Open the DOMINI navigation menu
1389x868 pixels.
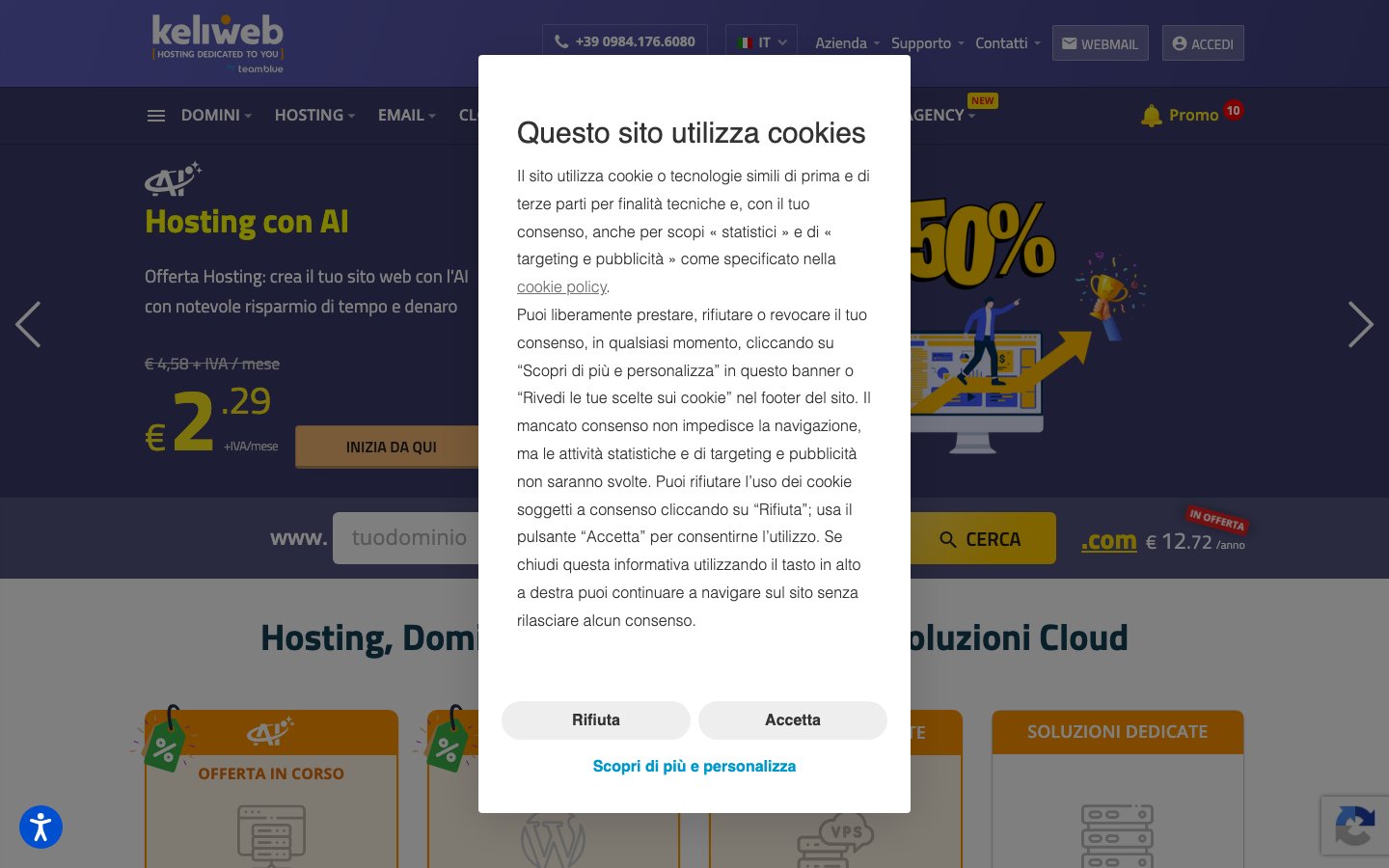(216, 115)
